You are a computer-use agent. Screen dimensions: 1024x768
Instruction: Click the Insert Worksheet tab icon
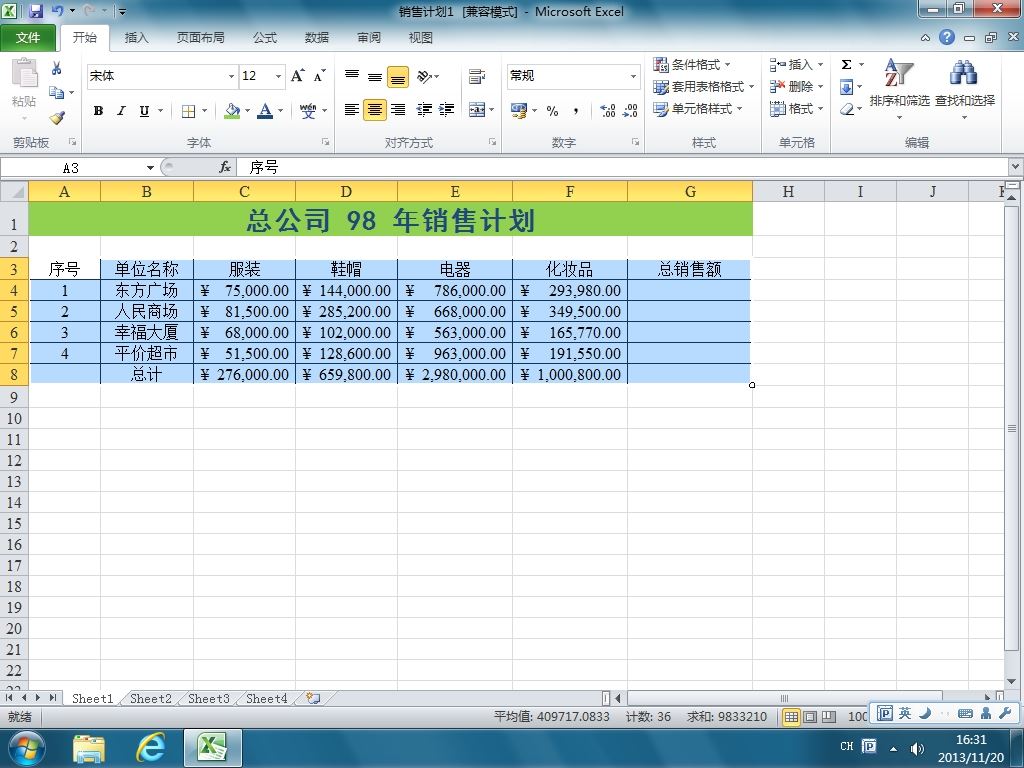click(313, 699)
